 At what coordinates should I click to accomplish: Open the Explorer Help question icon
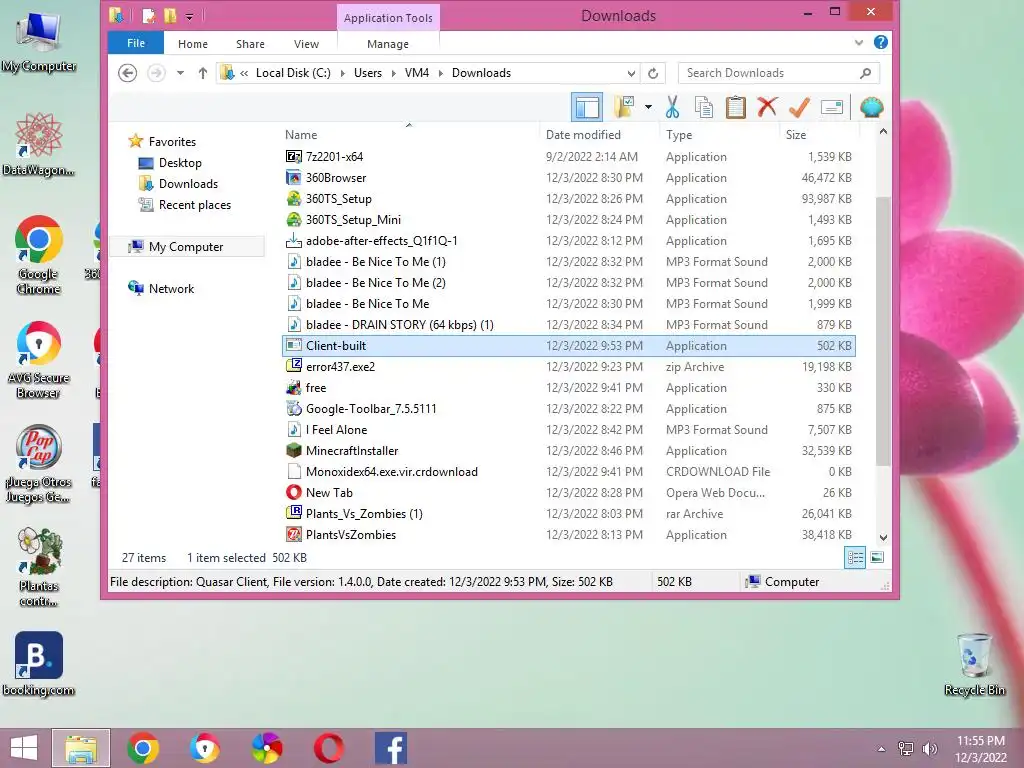(x=880, y=42)
